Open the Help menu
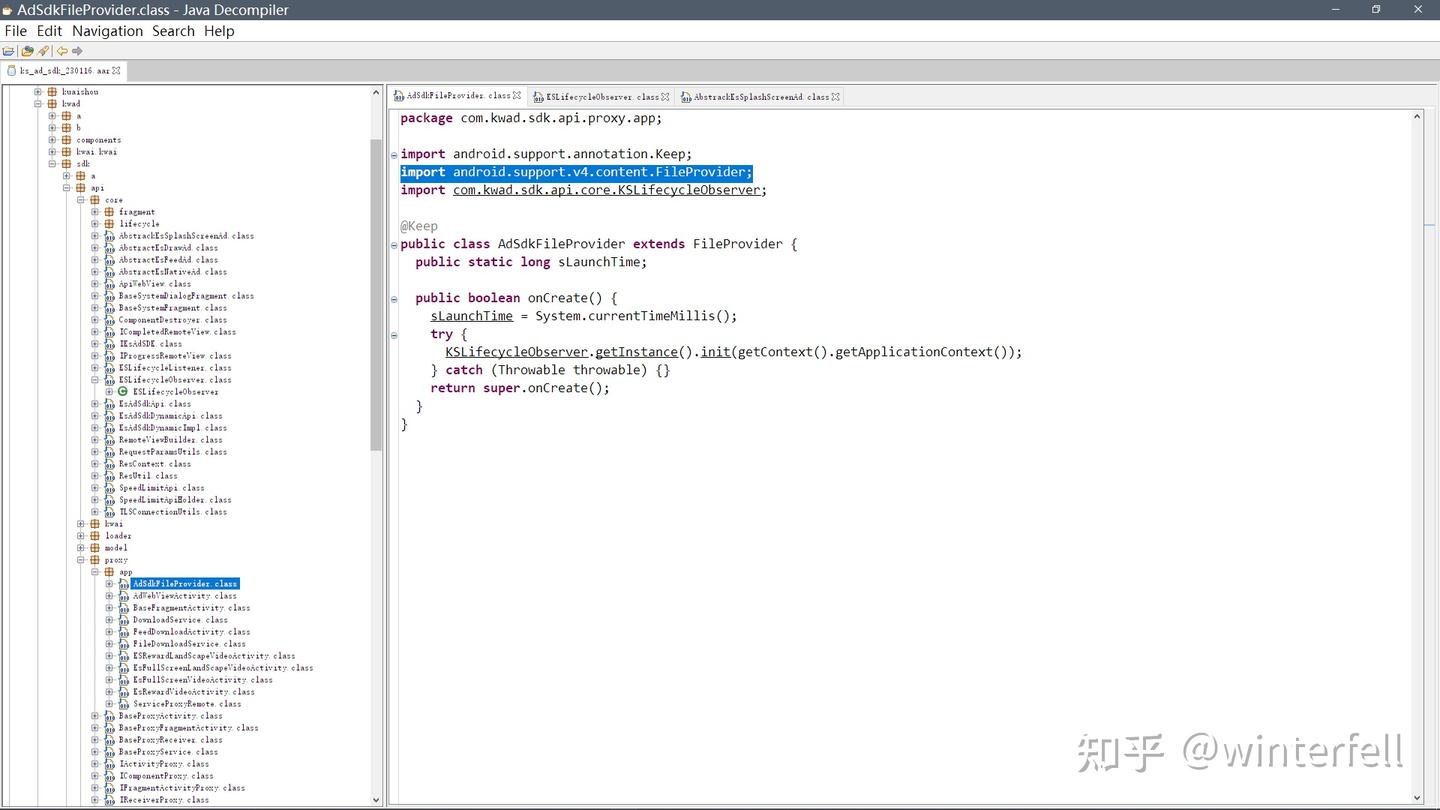This screenshot has height=810, width=1440. point(219,31)
